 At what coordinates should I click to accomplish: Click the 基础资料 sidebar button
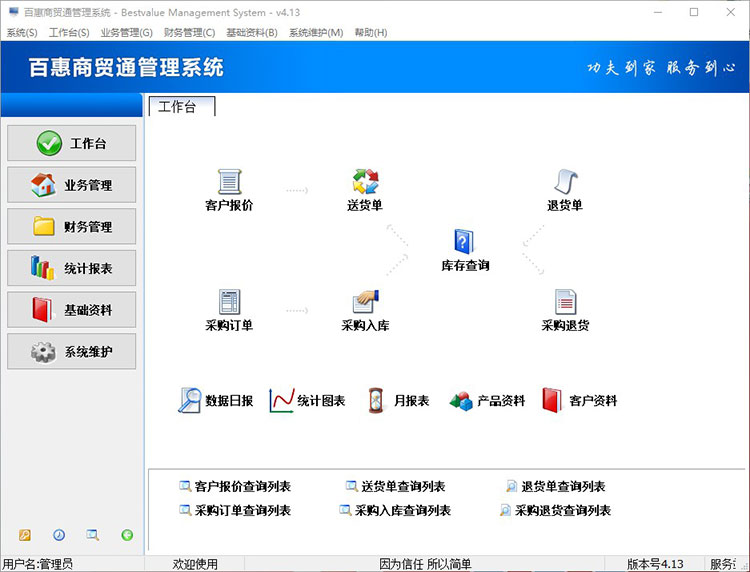72,310
